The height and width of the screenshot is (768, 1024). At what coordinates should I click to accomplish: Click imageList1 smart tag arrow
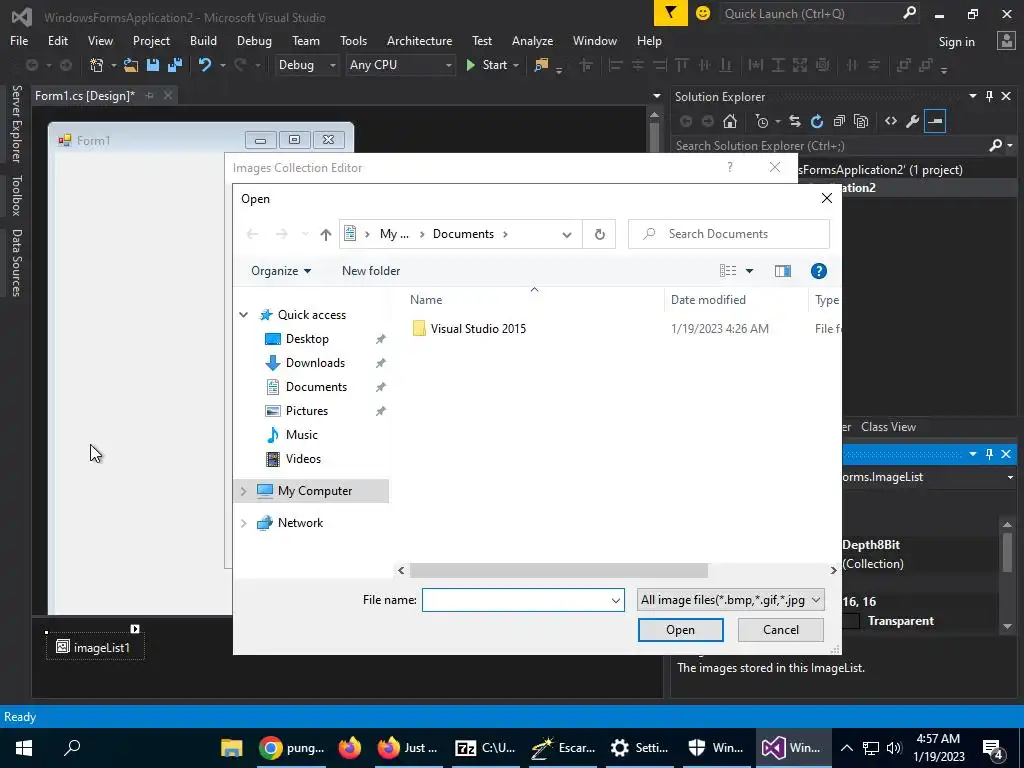(x=135, y=629)
